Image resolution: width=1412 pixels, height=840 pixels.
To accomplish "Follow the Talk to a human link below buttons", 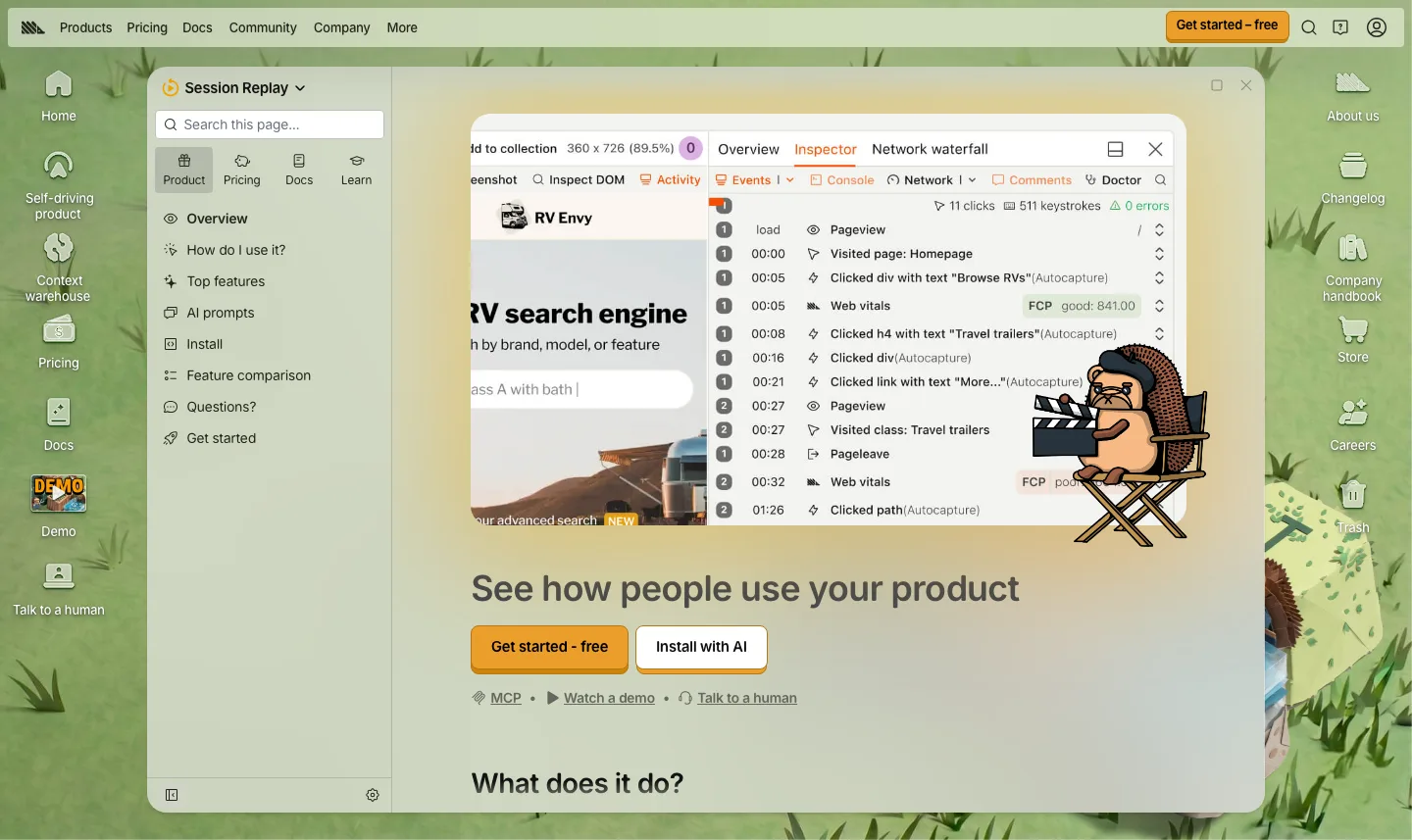I will click(x=747, y=698).
